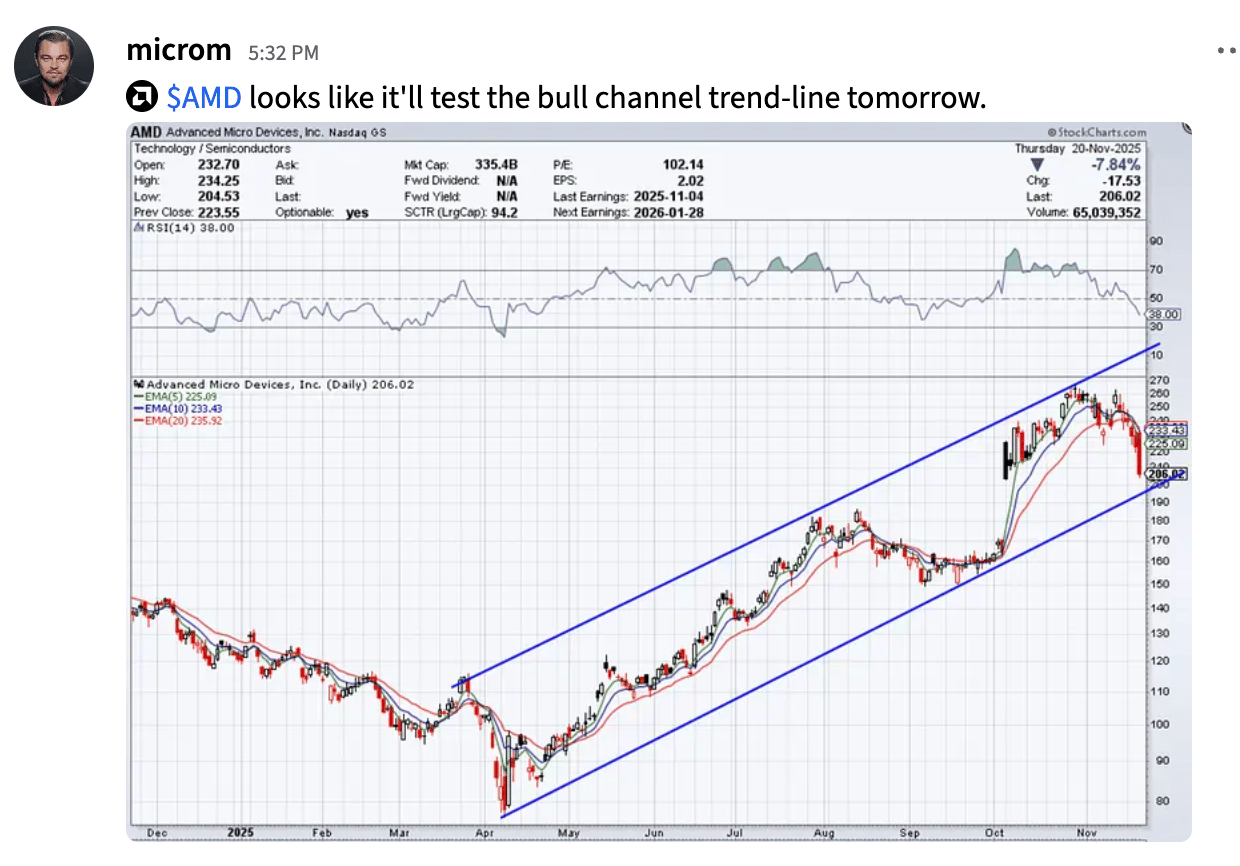The height and width of the screenshot is (866, 1240).
Task: Click the current price tag 206.02 on axis
Action: 1166,474
